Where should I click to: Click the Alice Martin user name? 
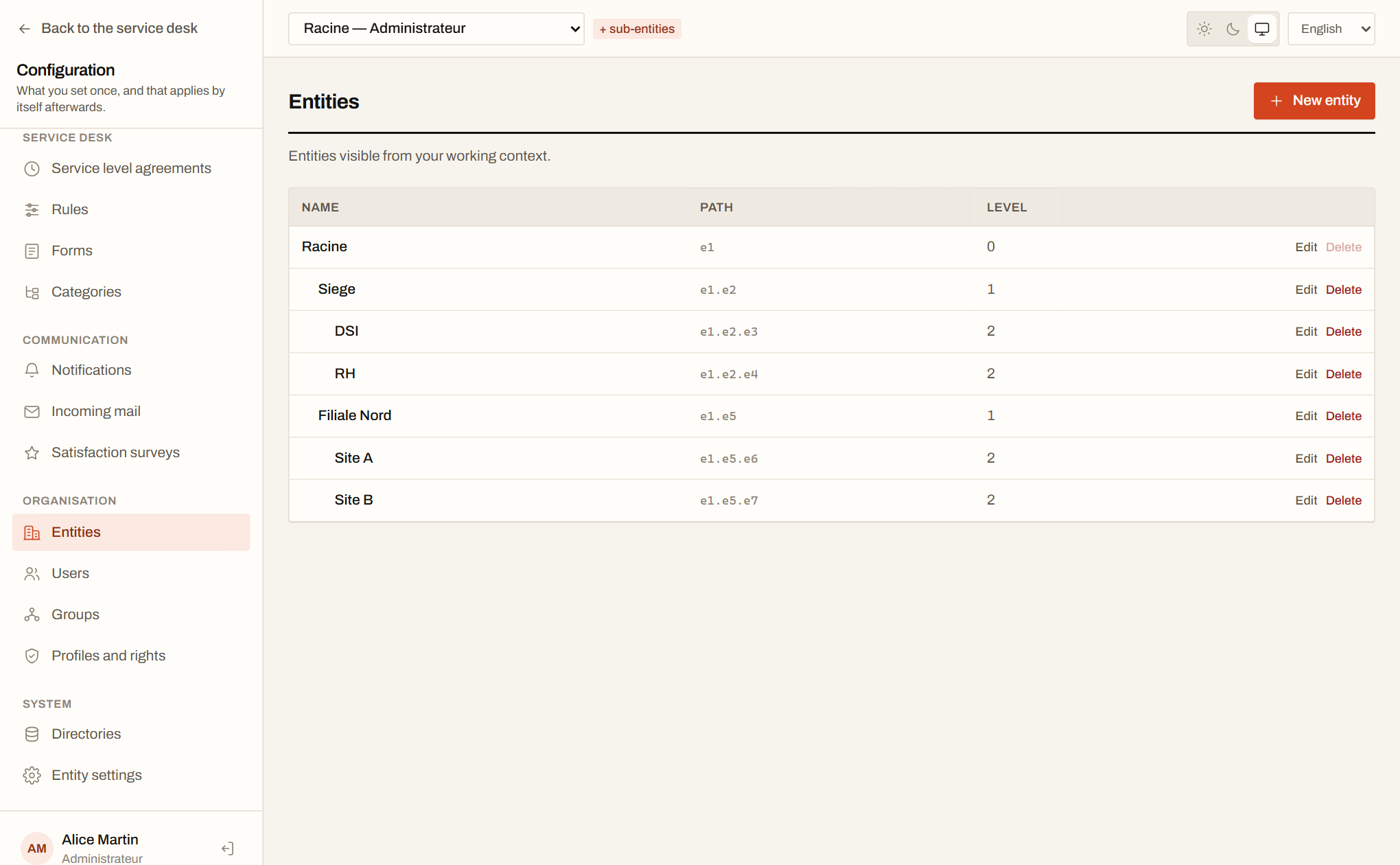point(100,840)
